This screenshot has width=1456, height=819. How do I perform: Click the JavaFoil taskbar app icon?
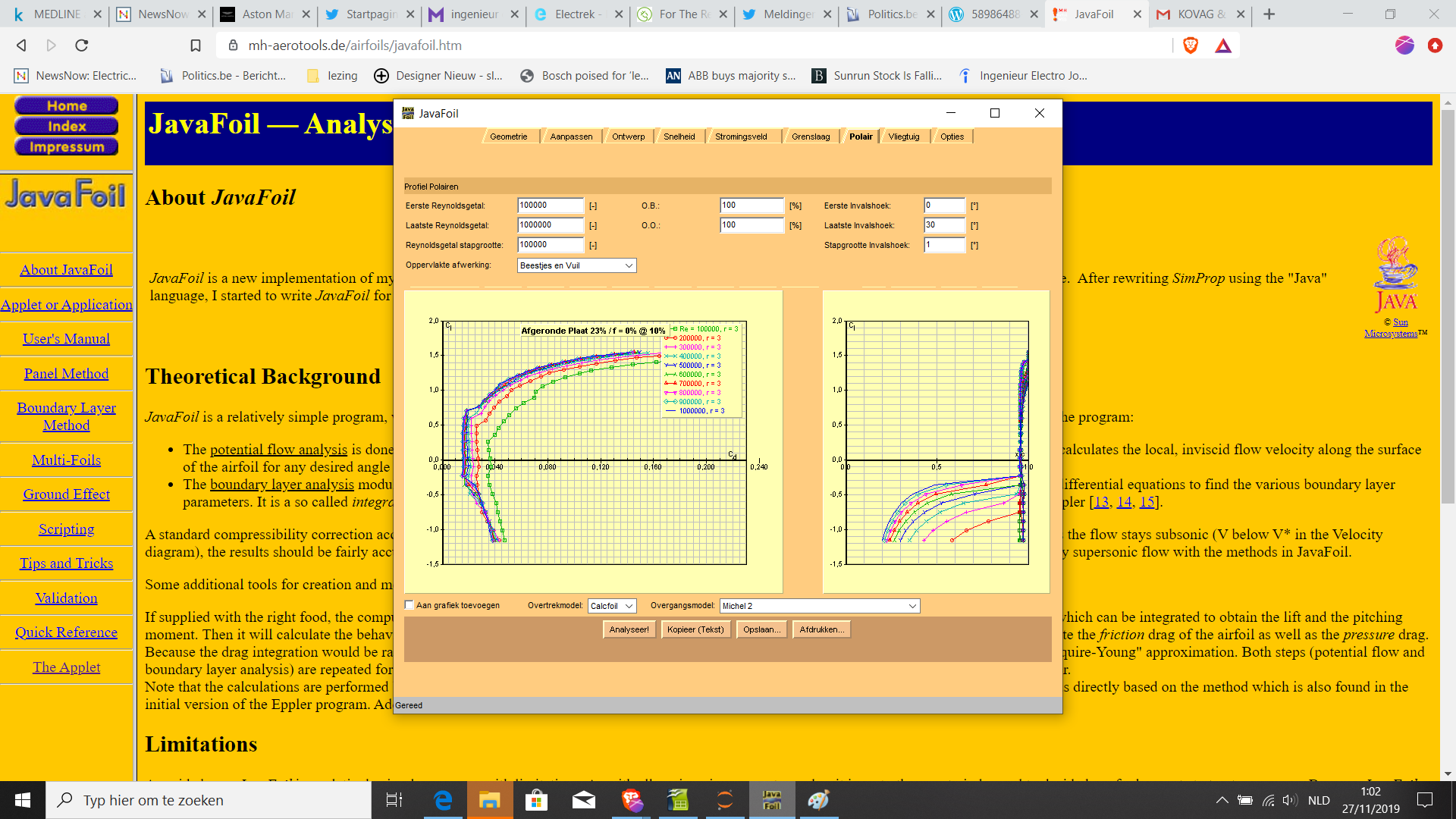[x=772, y=800]
